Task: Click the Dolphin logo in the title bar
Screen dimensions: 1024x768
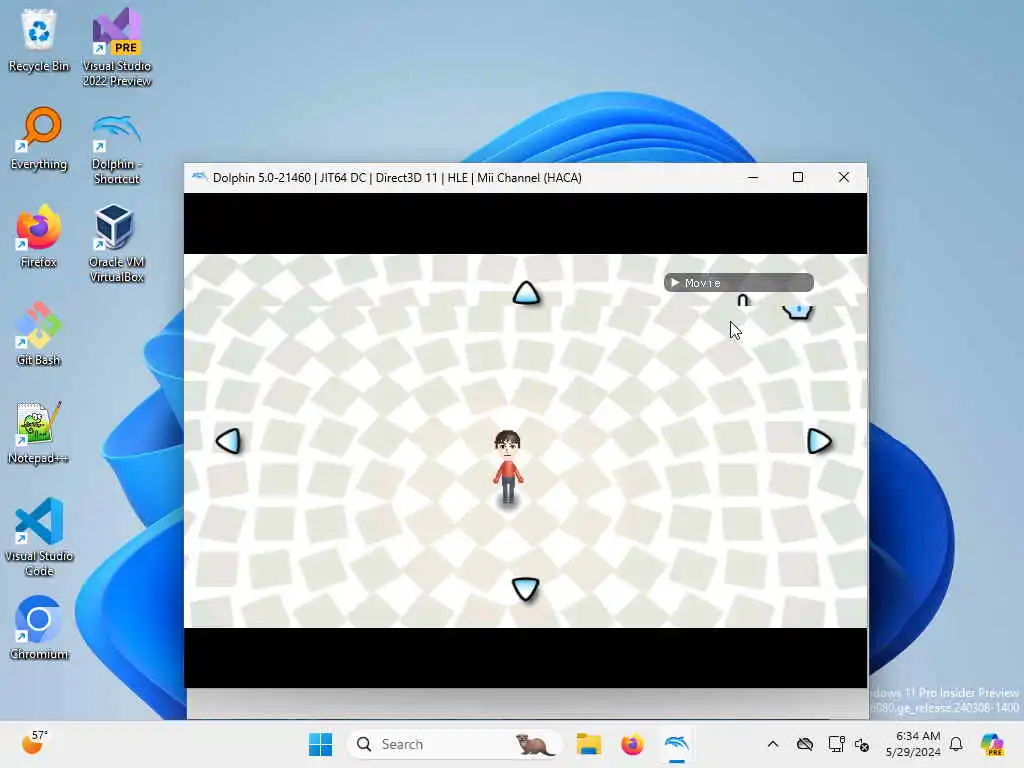Action: pos(199,177)
